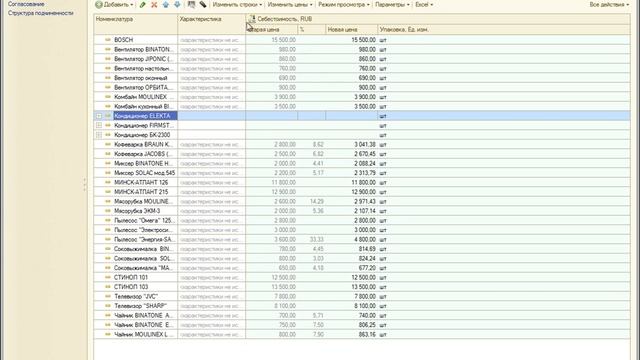Click row icon of Кондиционер ELEKTA
The height and width of the screenshot is (360, 640).
click(108, 116)
